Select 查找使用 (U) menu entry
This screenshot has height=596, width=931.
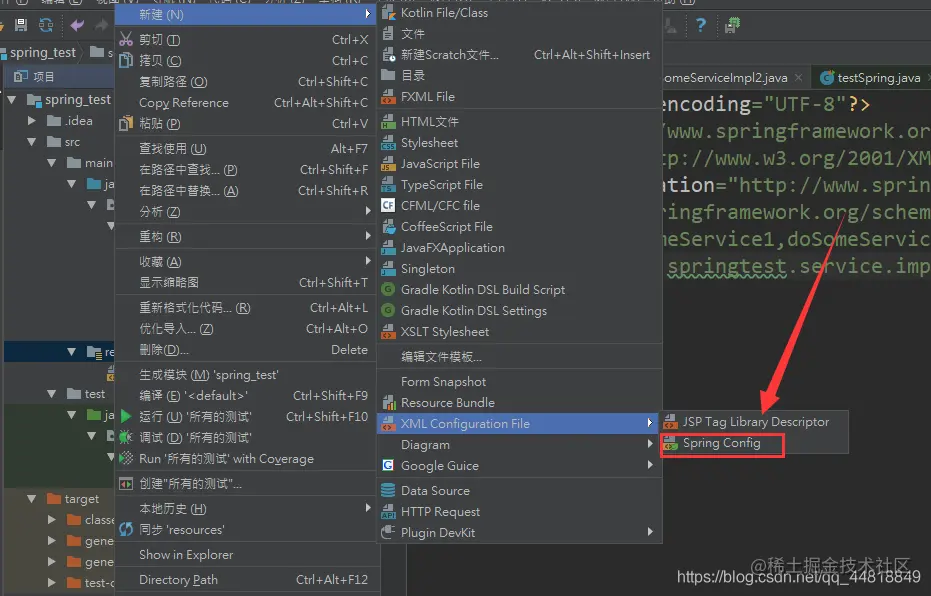245,148
